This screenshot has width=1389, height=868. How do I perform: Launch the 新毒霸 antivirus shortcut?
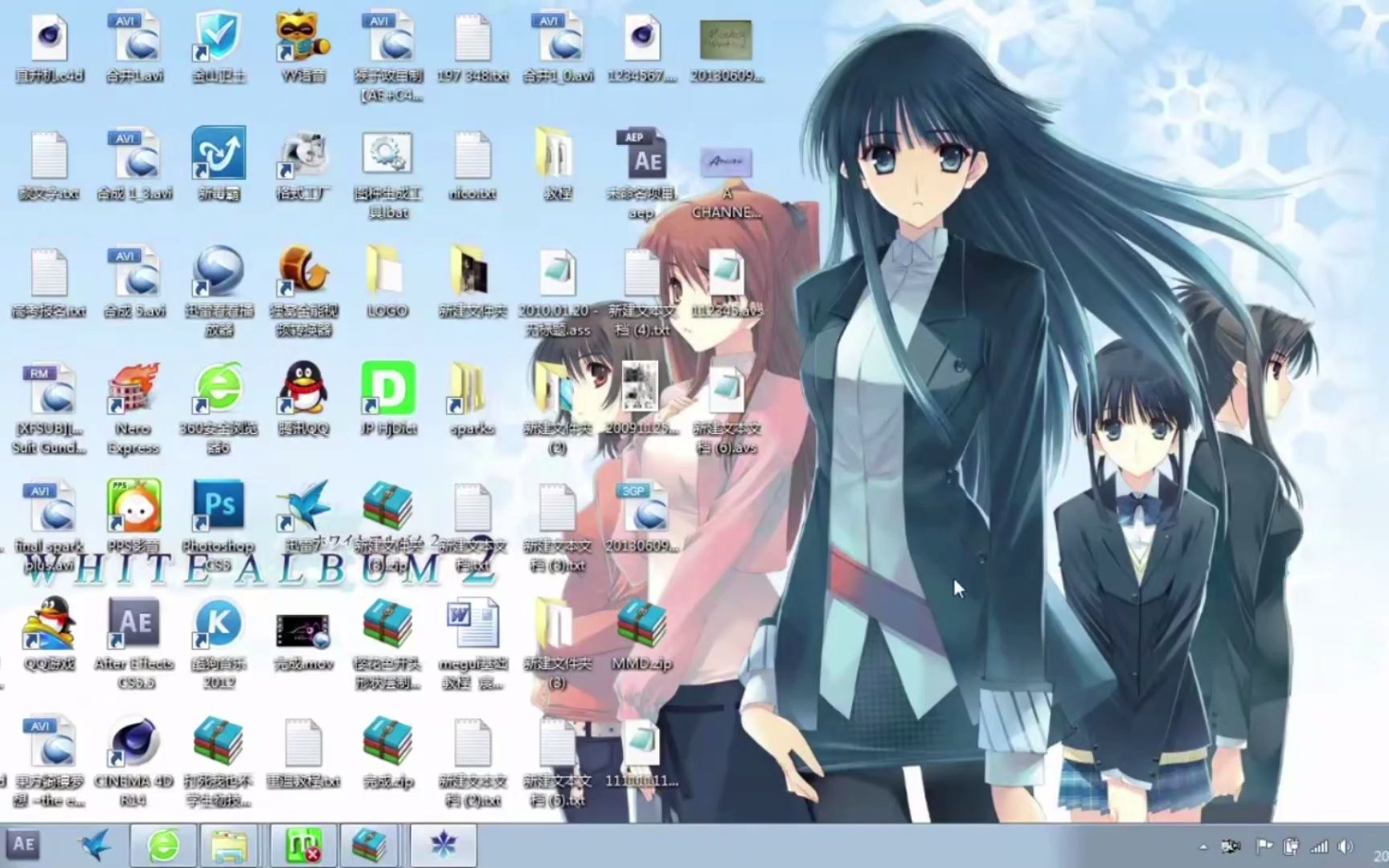[219, 165]
